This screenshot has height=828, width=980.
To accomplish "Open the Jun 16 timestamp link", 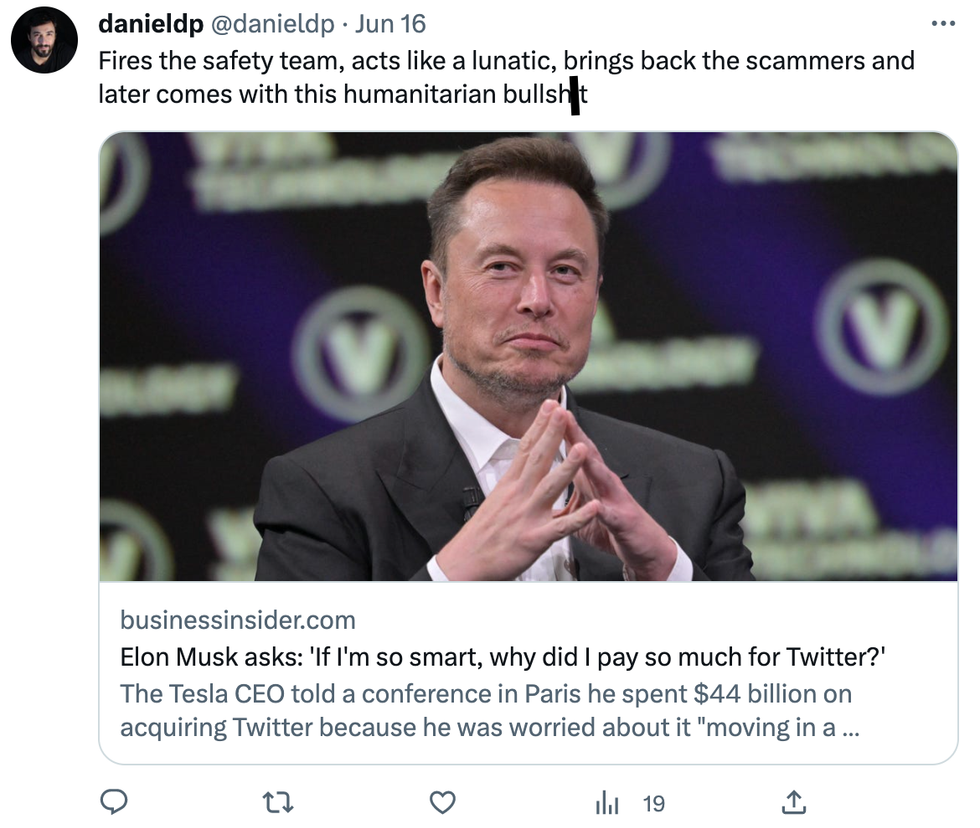I will point(389,24).
